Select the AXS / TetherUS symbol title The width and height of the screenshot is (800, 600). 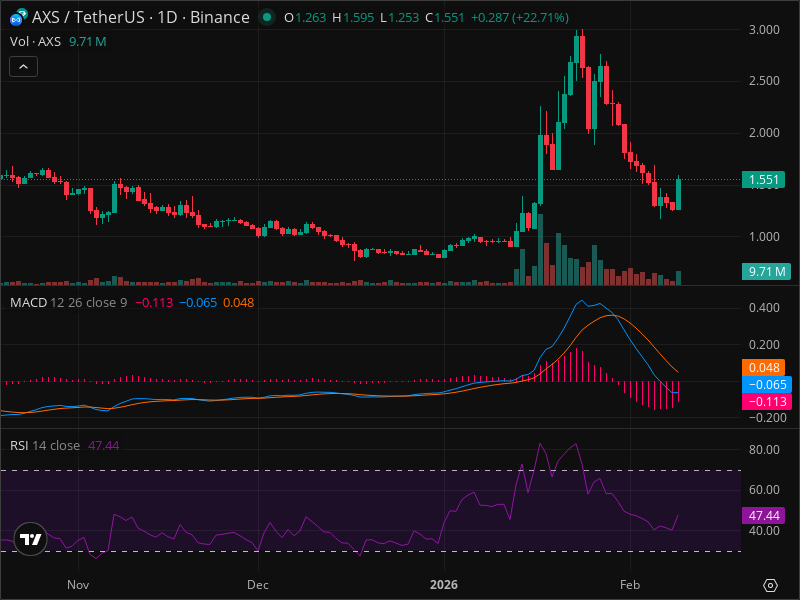click(141, 17)
